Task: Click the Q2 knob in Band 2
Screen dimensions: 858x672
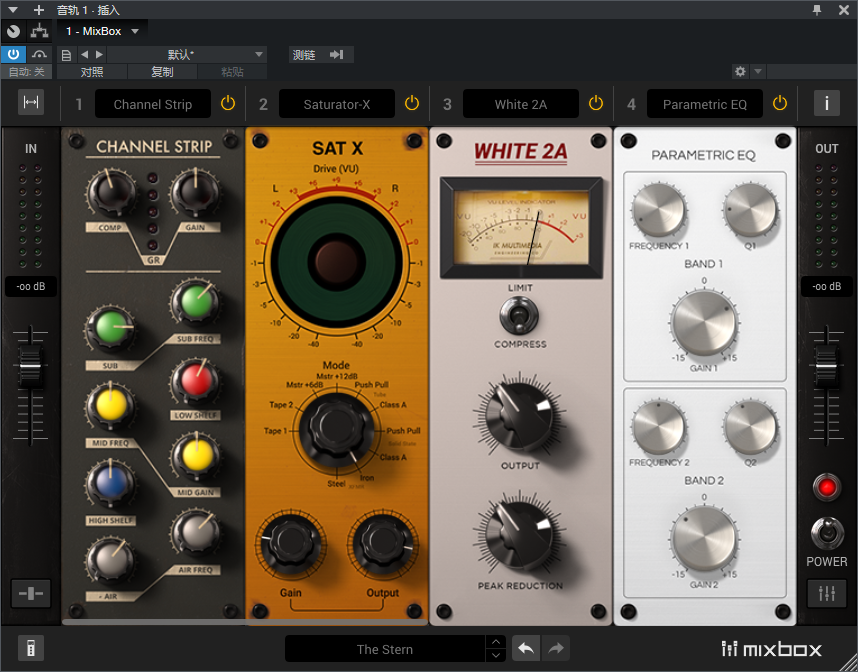Action: [x=750, y=427]
